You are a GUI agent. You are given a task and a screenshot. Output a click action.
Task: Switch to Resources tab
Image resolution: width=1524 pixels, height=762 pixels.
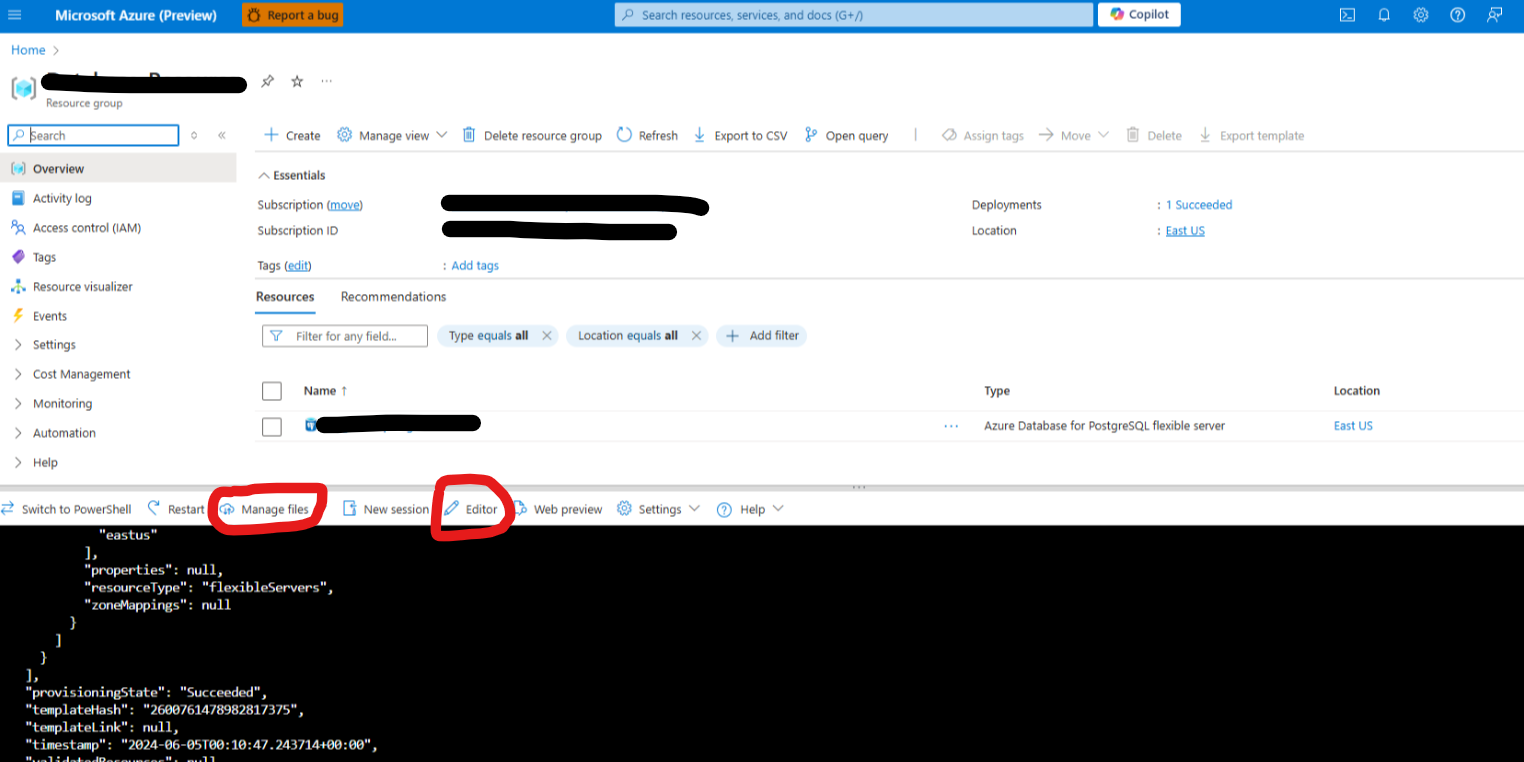click(285, 297)
